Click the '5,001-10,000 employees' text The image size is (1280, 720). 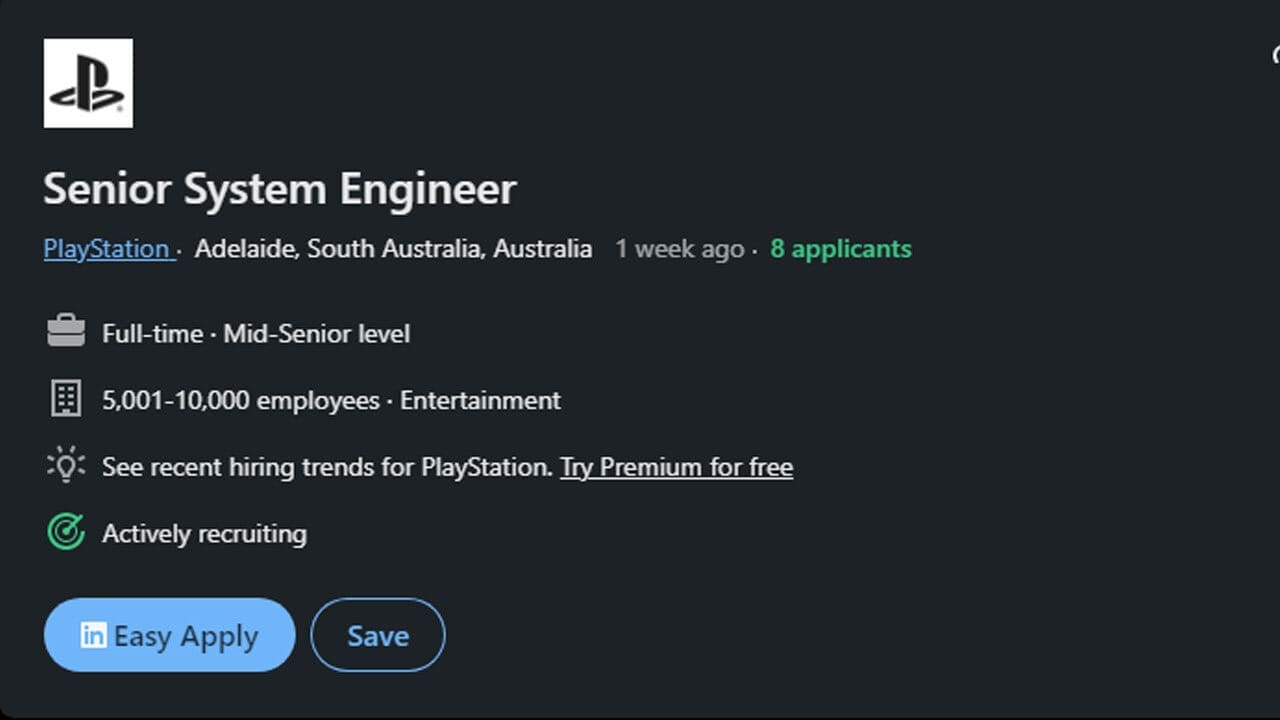coord(240,401)
